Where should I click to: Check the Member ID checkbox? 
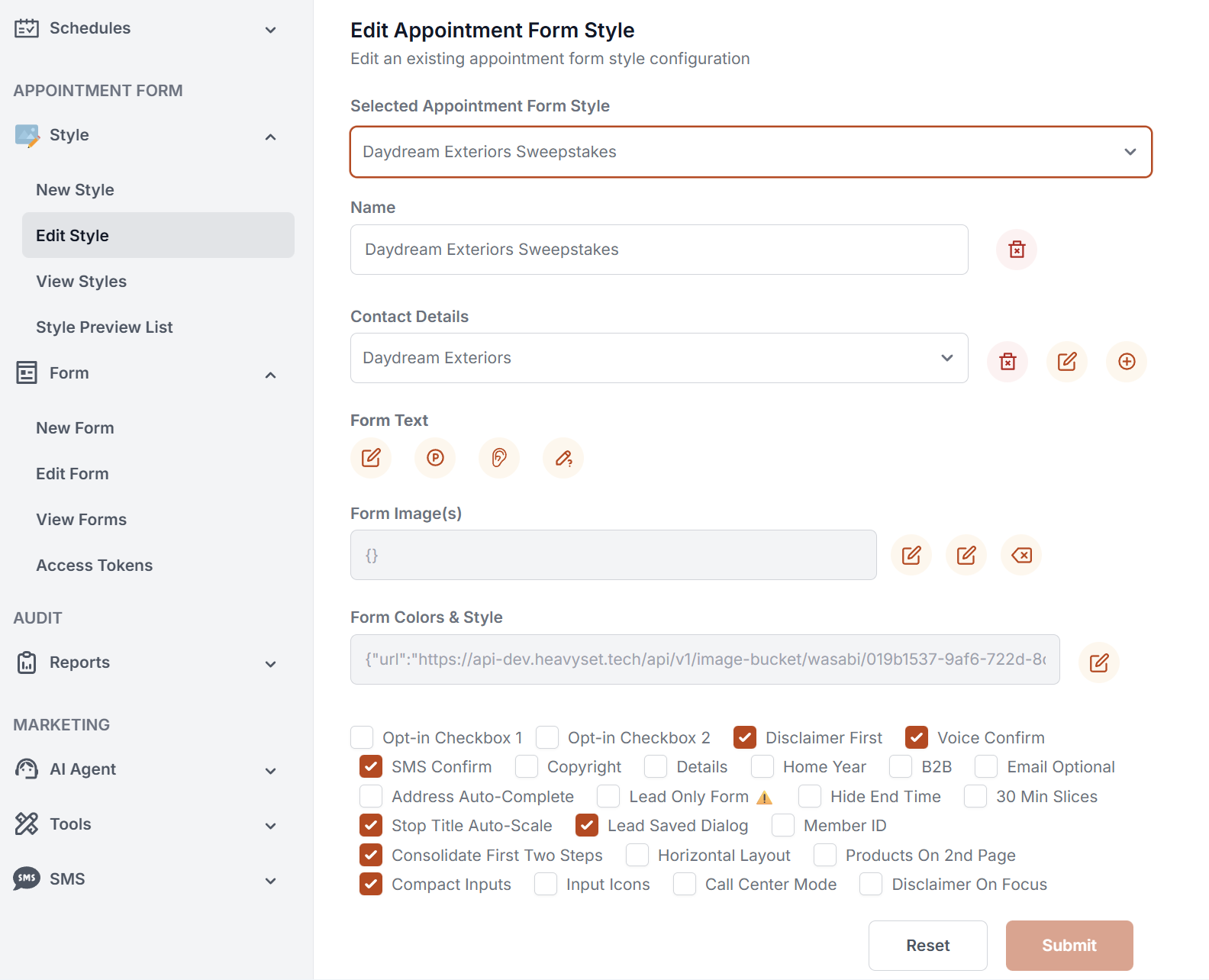click(x=783, y=825)
